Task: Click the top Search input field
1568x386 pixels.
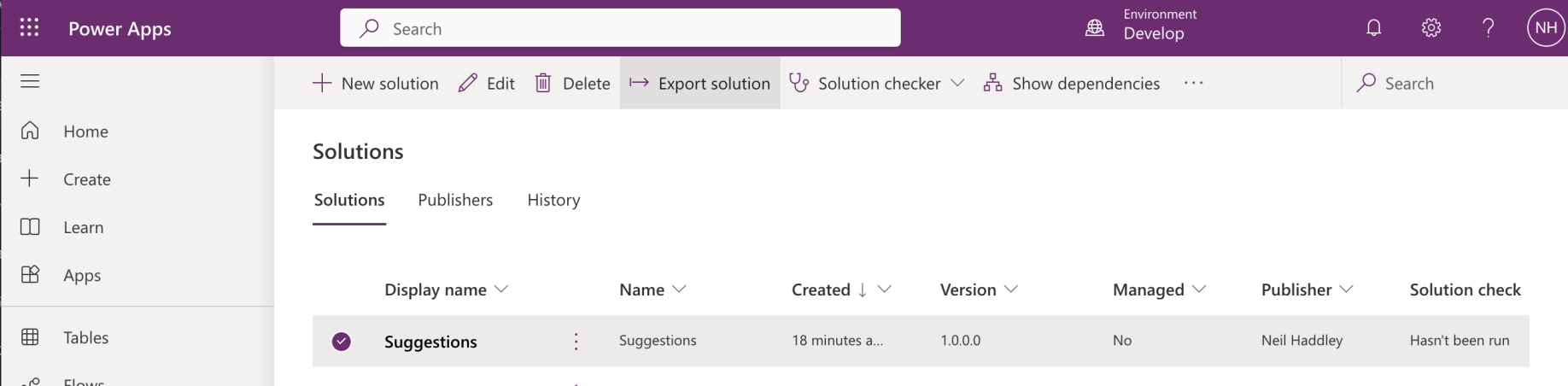Action: [x=620, y=28]
